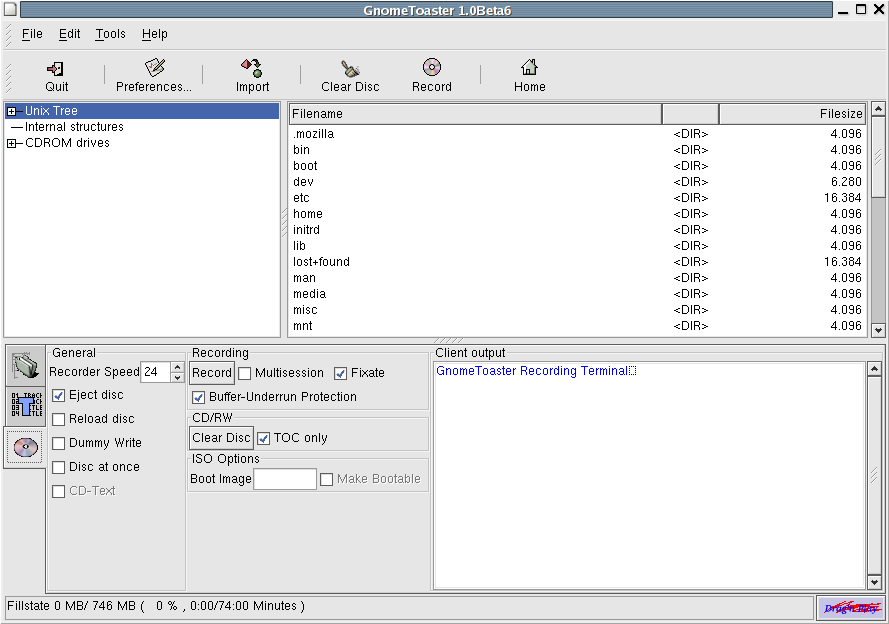The width and height of the screenshot is (889, 624).
Task: Select the dev directory row
Action: [x=577, y=182]
